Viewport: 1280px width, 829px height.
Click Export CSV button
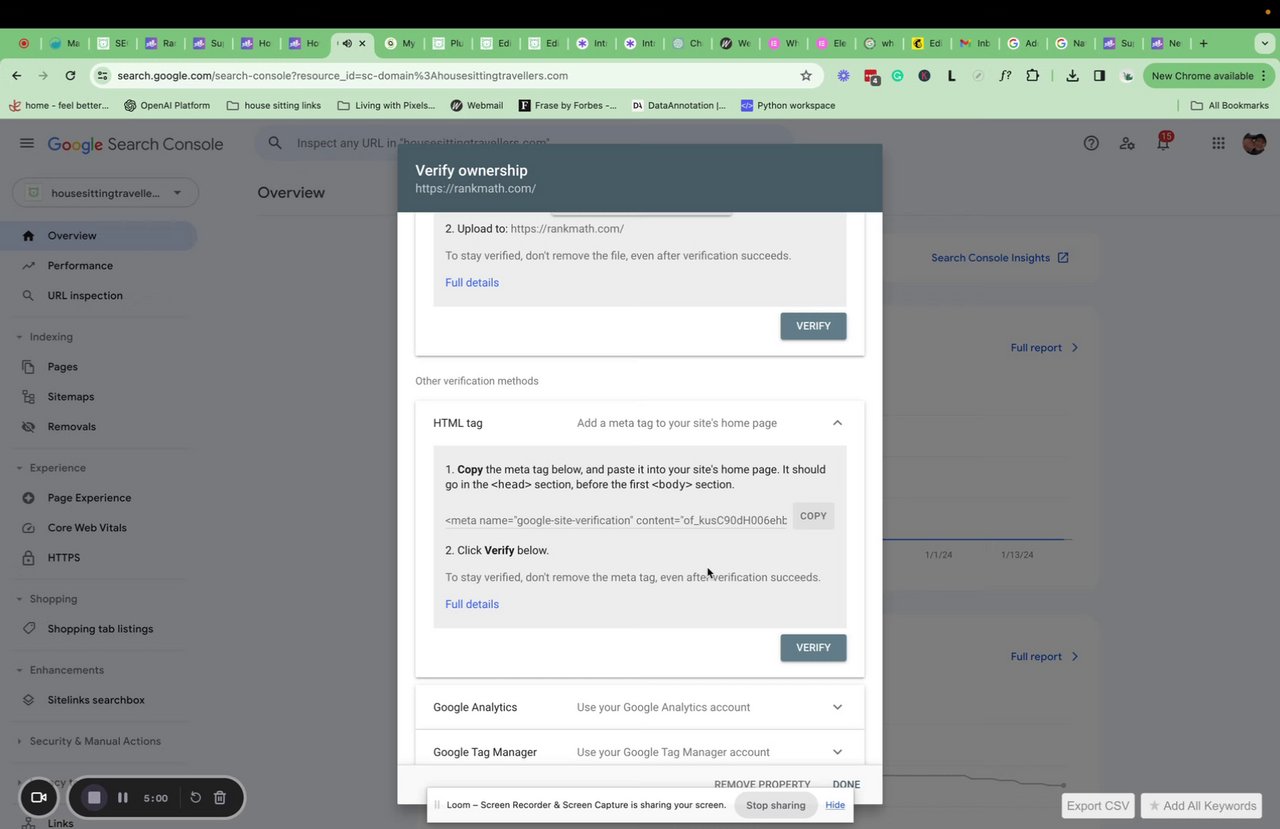click(1098, 805)
